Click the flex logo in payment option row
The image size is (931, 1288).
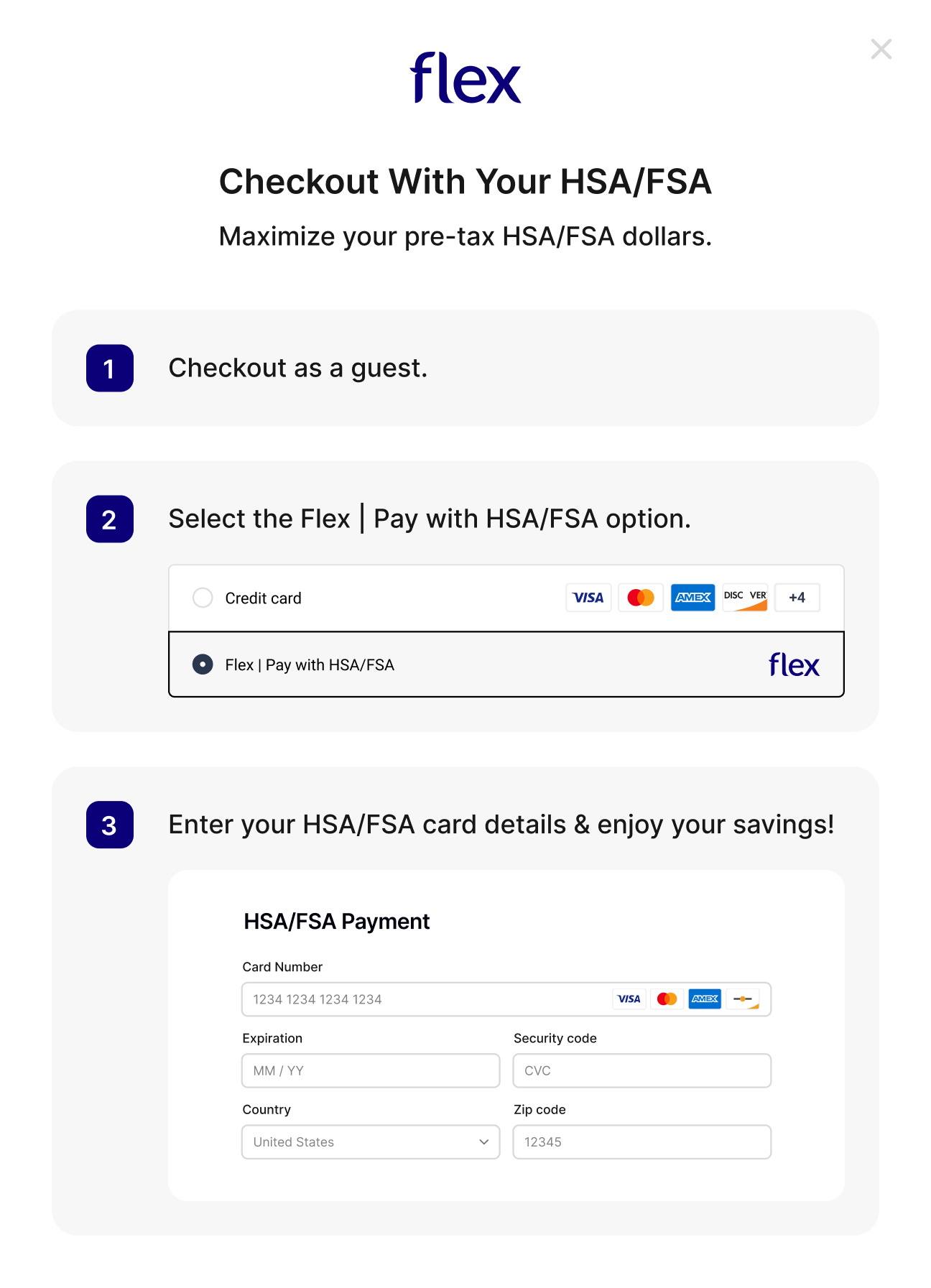(x=794, y=665)
